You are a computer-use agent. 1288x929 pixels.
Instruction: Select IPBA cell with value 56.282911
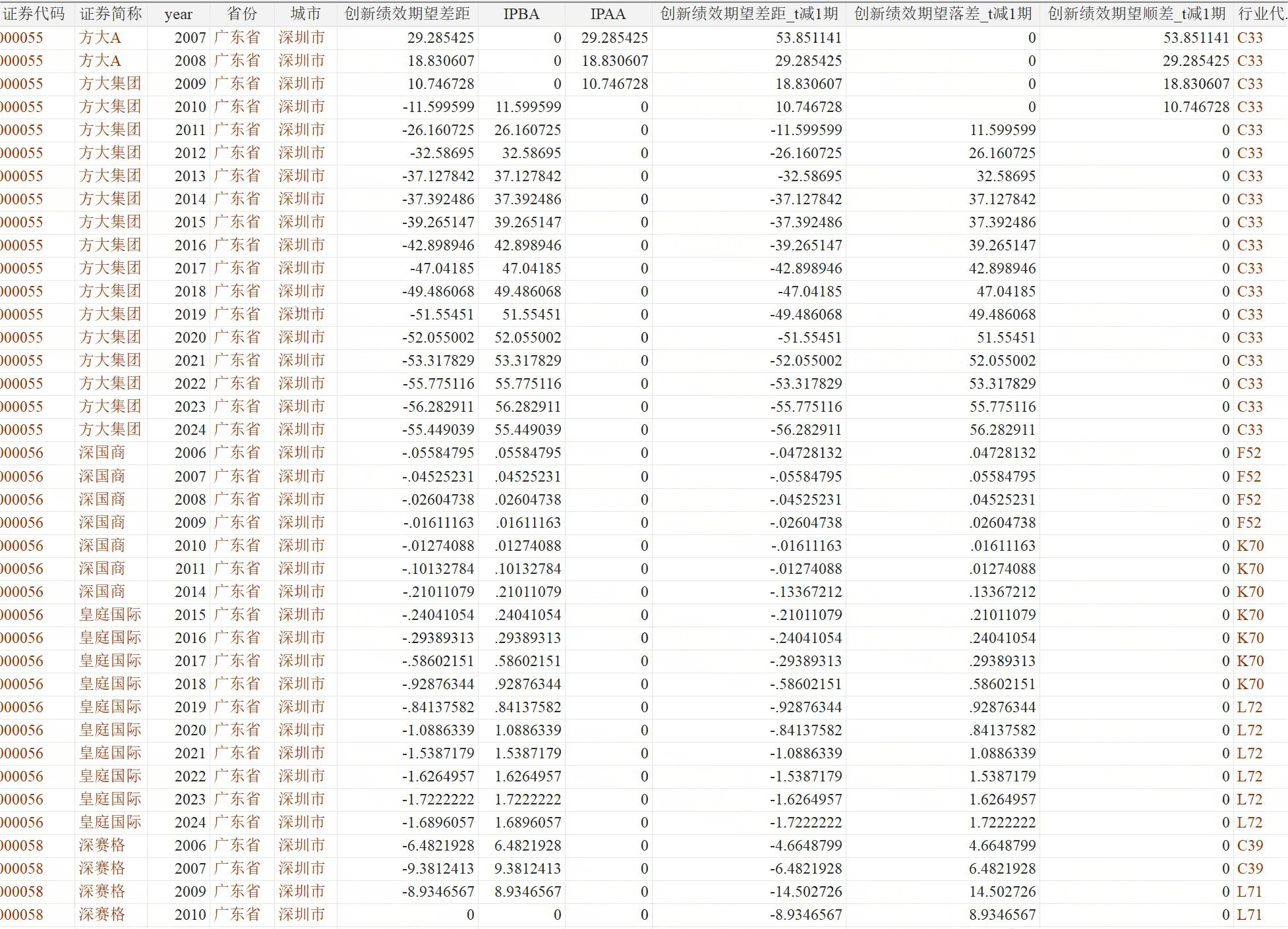pos(528,407)
